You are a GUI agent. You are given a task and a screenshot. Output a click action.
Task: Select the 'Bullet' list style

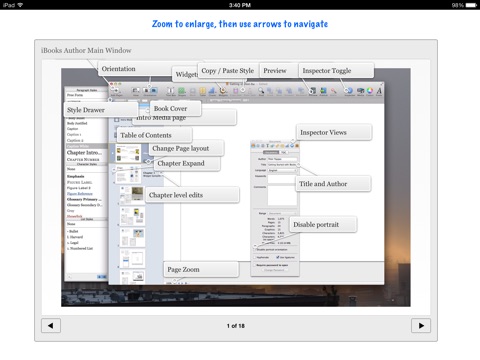tap(73, 231)
